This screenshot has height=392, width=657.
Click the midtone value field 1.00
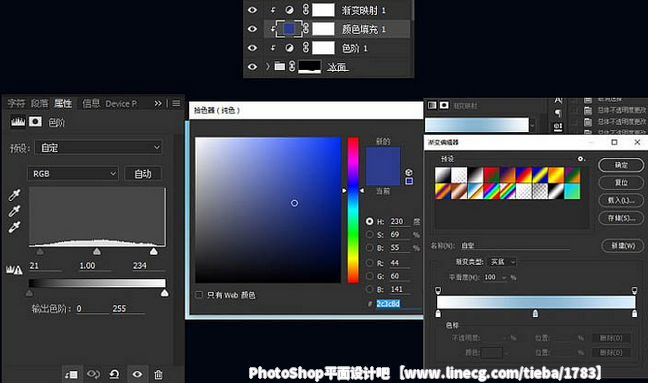(x=95, y=266)
